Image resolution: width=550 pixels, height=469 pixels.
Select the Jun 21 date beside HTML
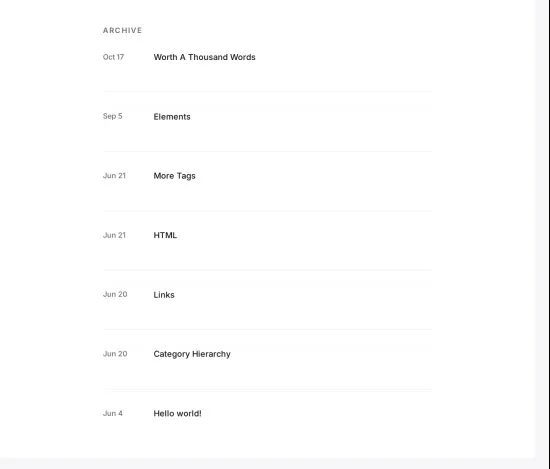pyautogui.click(x=114, y=235)
